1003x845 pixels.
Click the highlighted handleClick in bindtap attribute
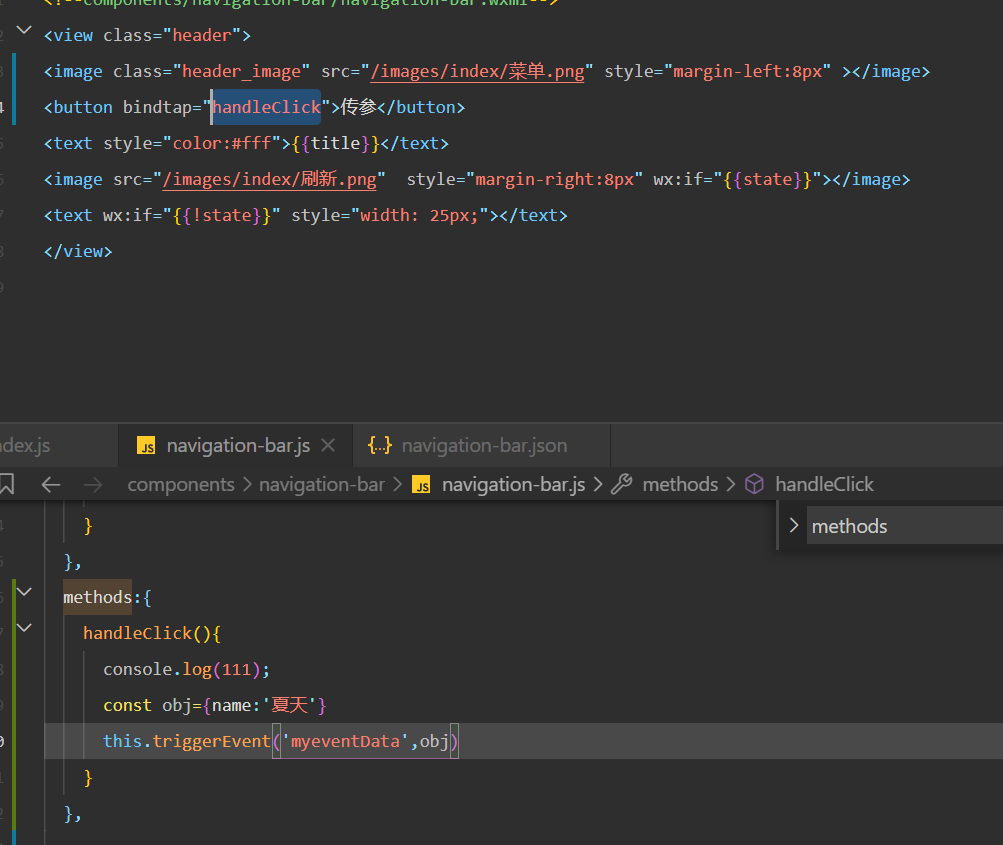pyautogui.click(x=266, y=107)
